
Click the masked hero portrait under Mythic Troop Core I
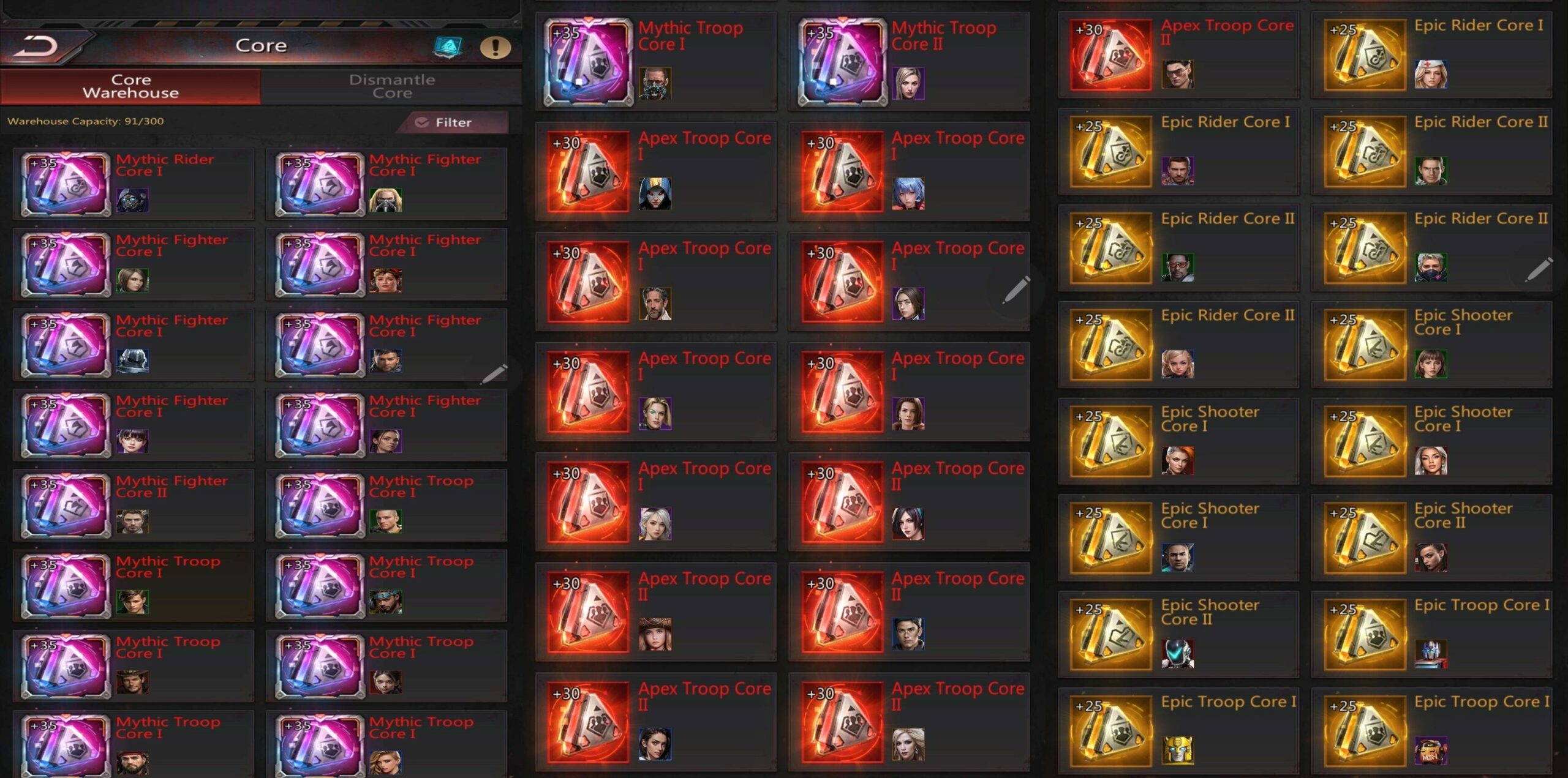(655, 84)
